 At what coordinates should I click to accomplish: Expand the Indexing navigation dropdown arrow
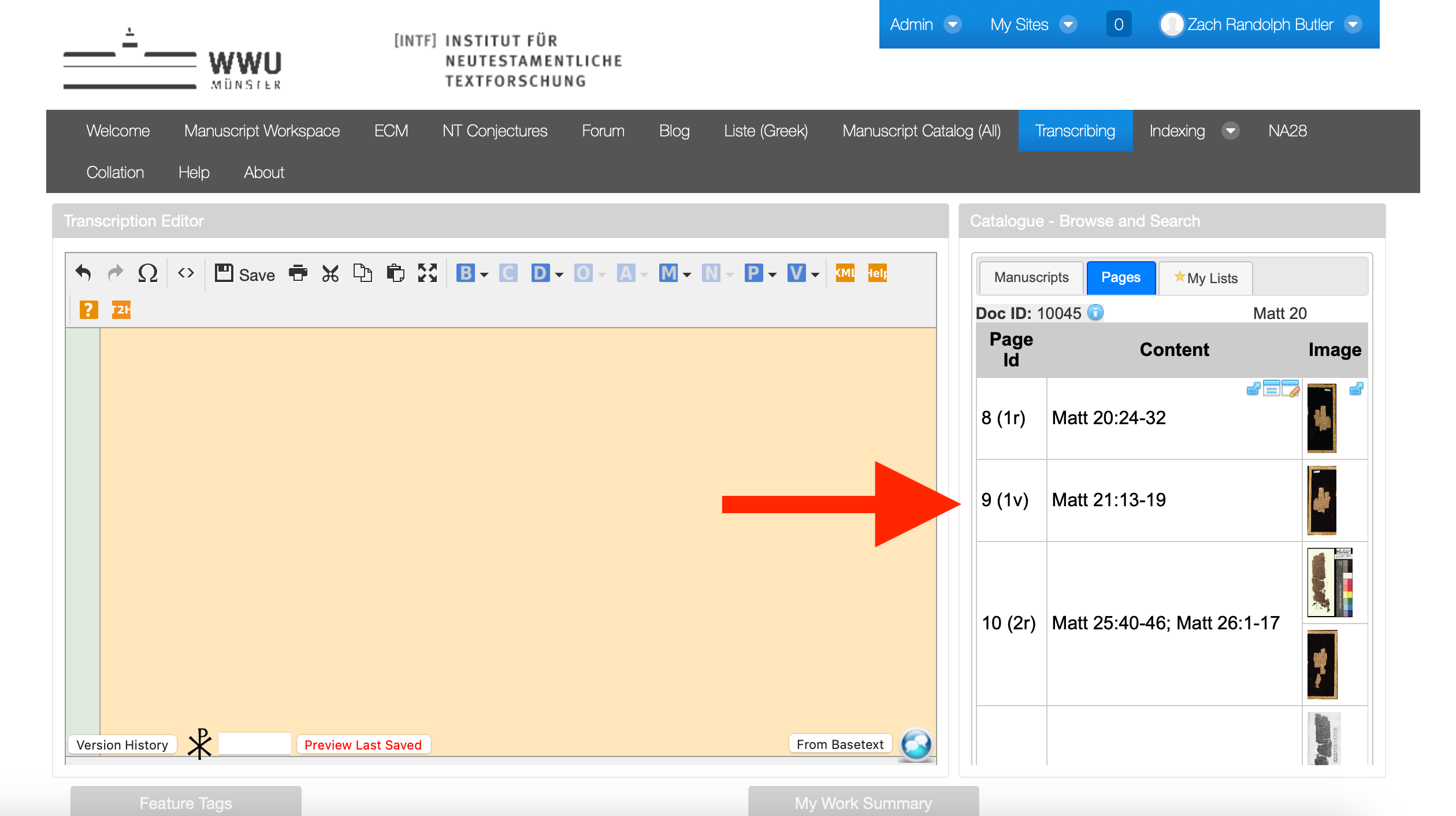pyautogui.click(x=1231, y=131)
